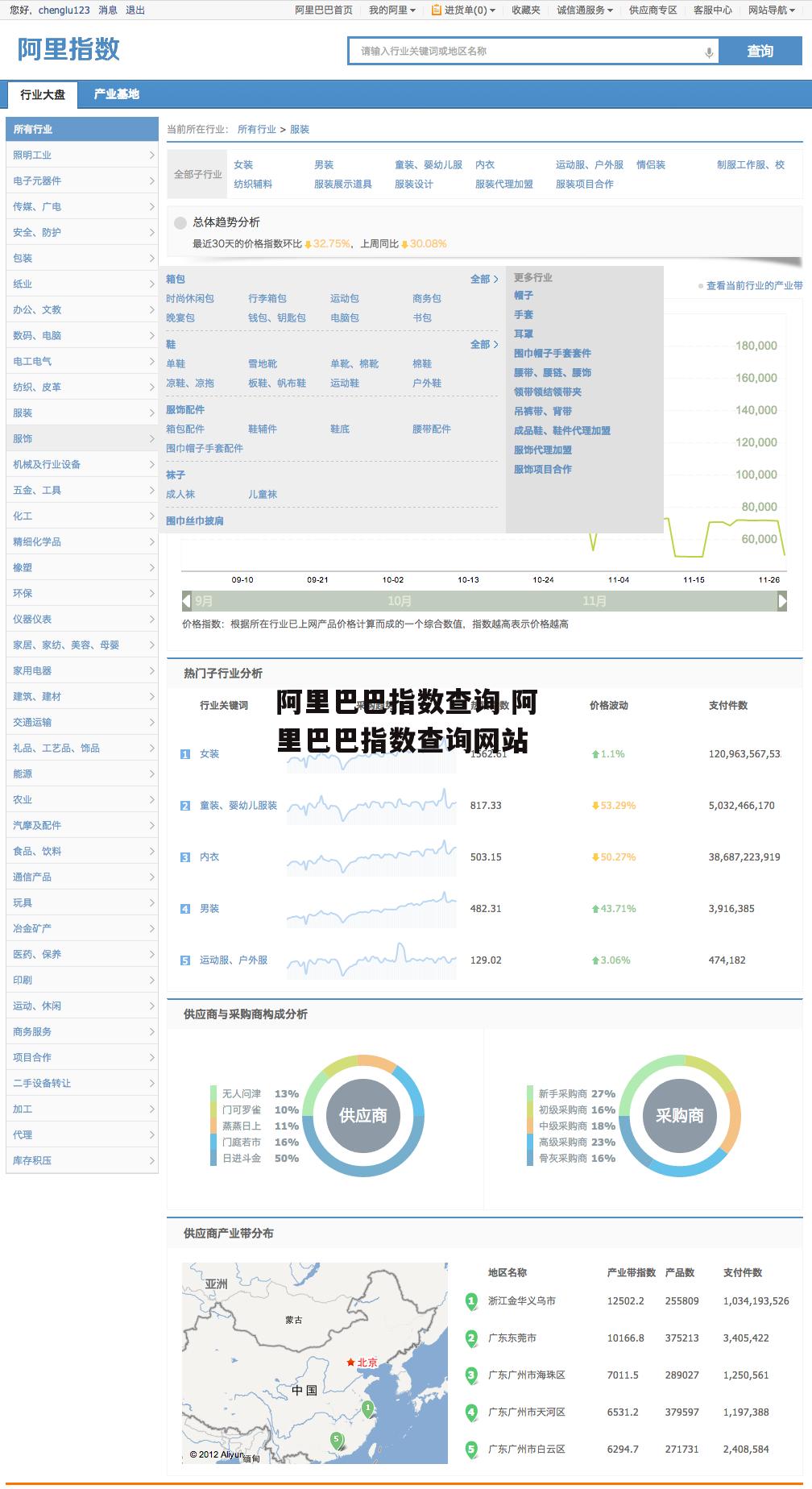Image resolution: width=812 pixels, height=1489 pixels.
Task: Open 运动服、户外服 in the hot sub-industry table
Action: coord(234,960)
